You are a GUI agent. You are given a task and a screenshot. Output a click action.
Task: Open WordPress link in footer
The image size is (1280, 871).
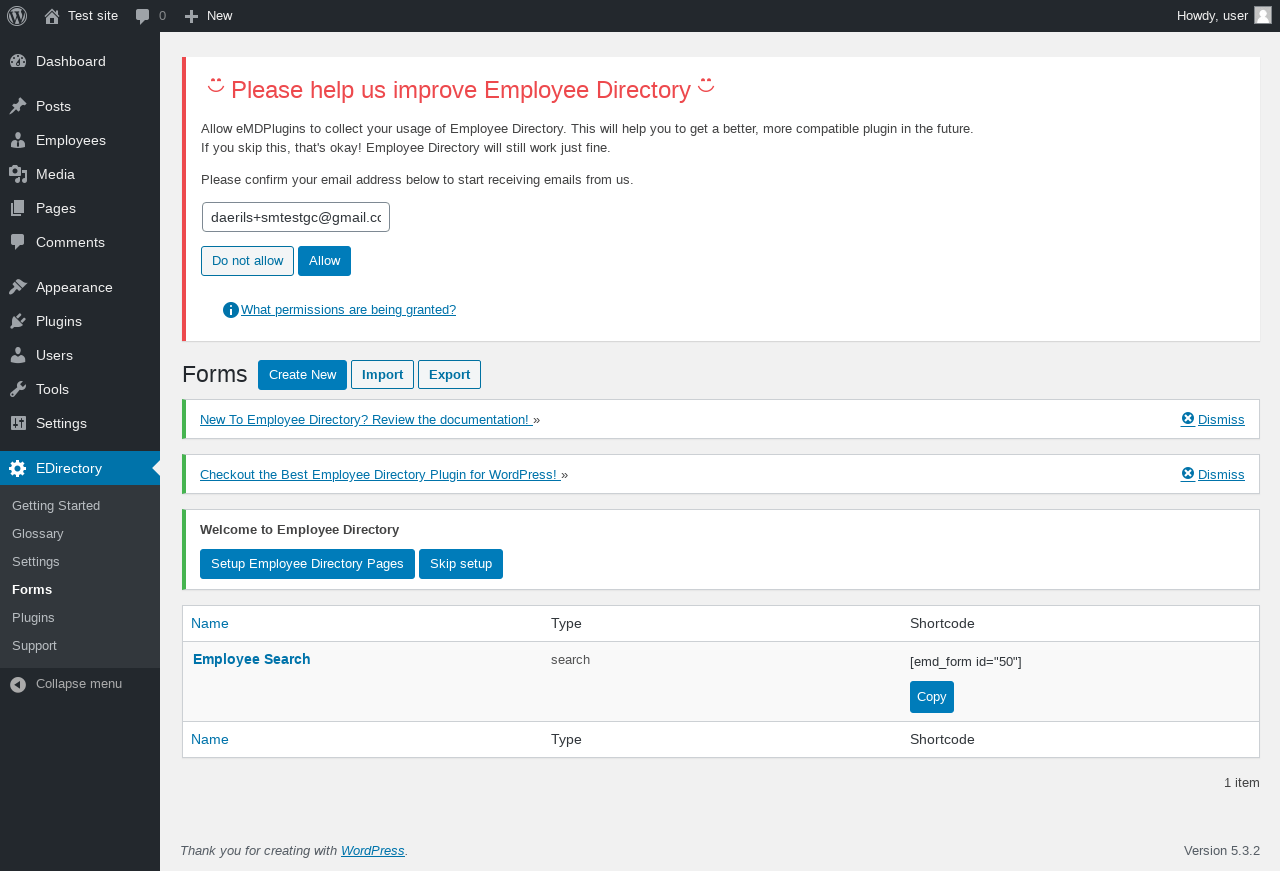tap(373, 851)
